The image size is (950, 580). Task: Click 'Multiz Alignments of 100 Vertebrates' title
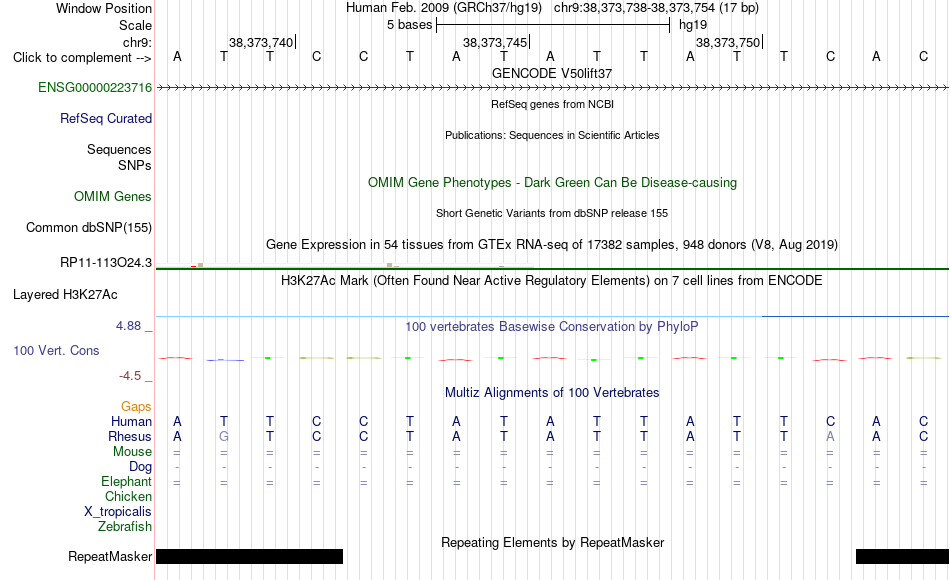click(x=552, y=393)
